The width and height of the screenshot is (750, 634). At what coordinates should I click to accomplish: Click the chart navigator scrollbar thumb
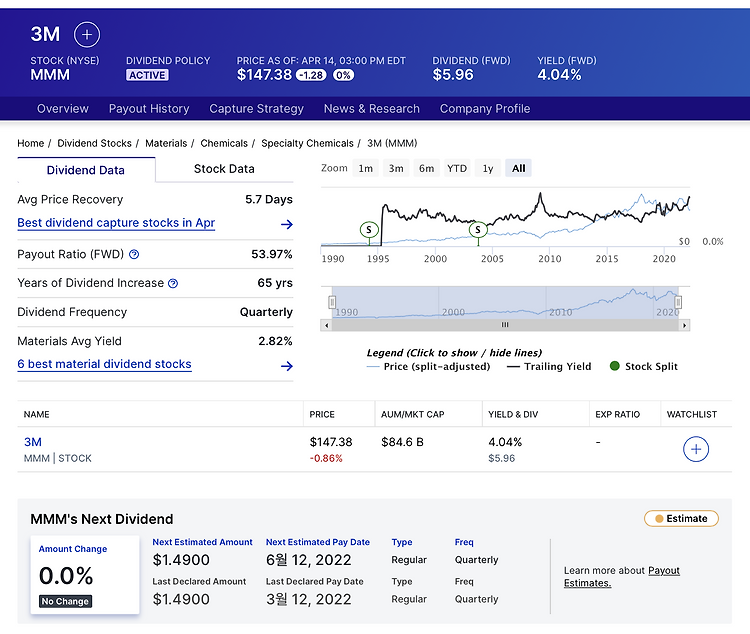(x=505, y=325)
